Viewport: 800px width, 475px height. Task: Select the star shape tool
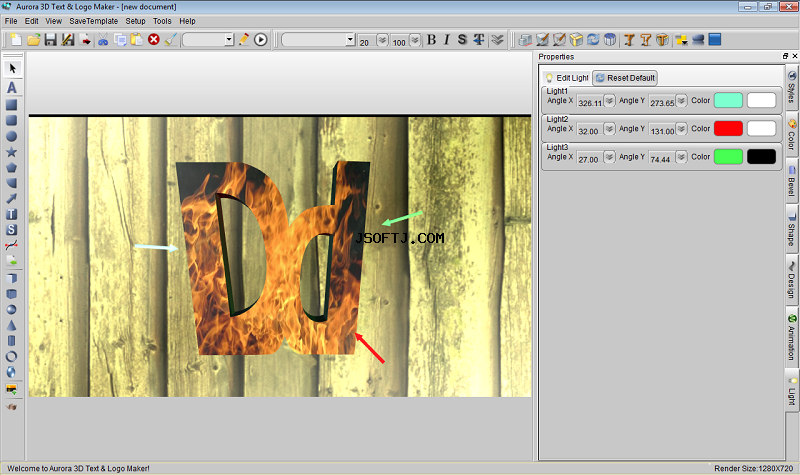pyautogui.click(x=11, y=152)
